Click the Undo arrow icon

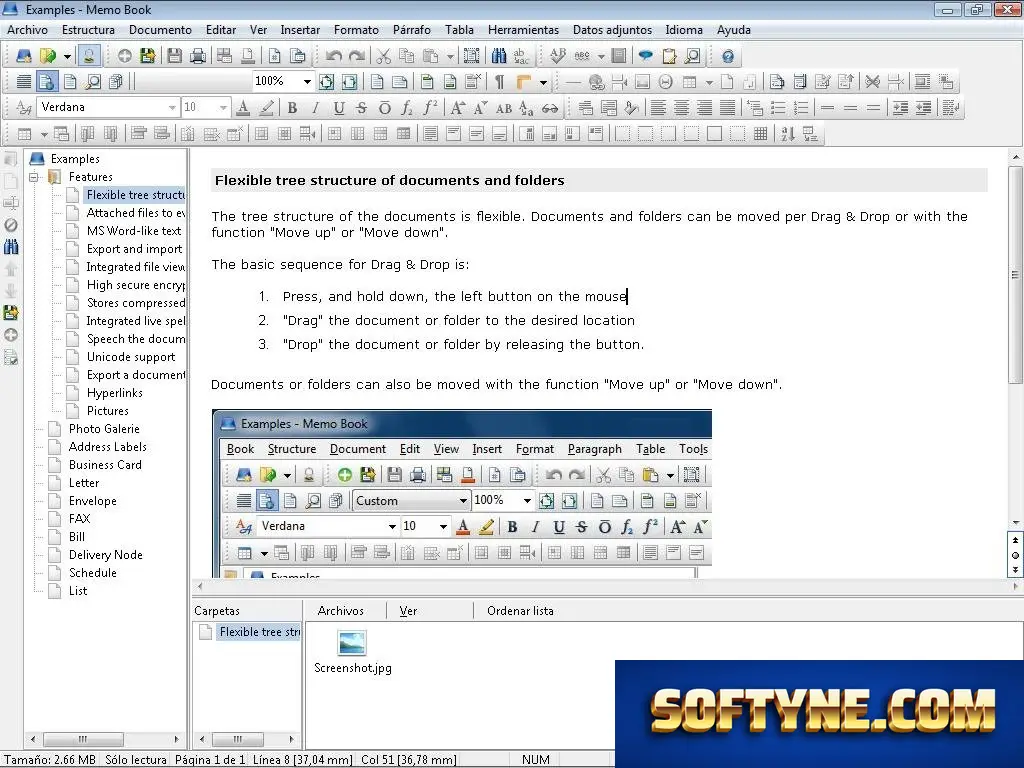click(x=334, y=56)
